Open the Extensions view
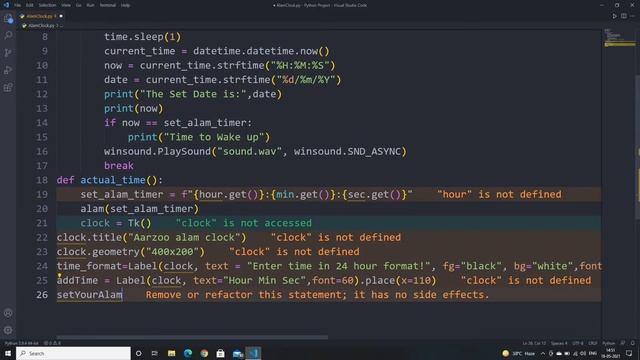 pyautogui.click(x=8, y=87)
